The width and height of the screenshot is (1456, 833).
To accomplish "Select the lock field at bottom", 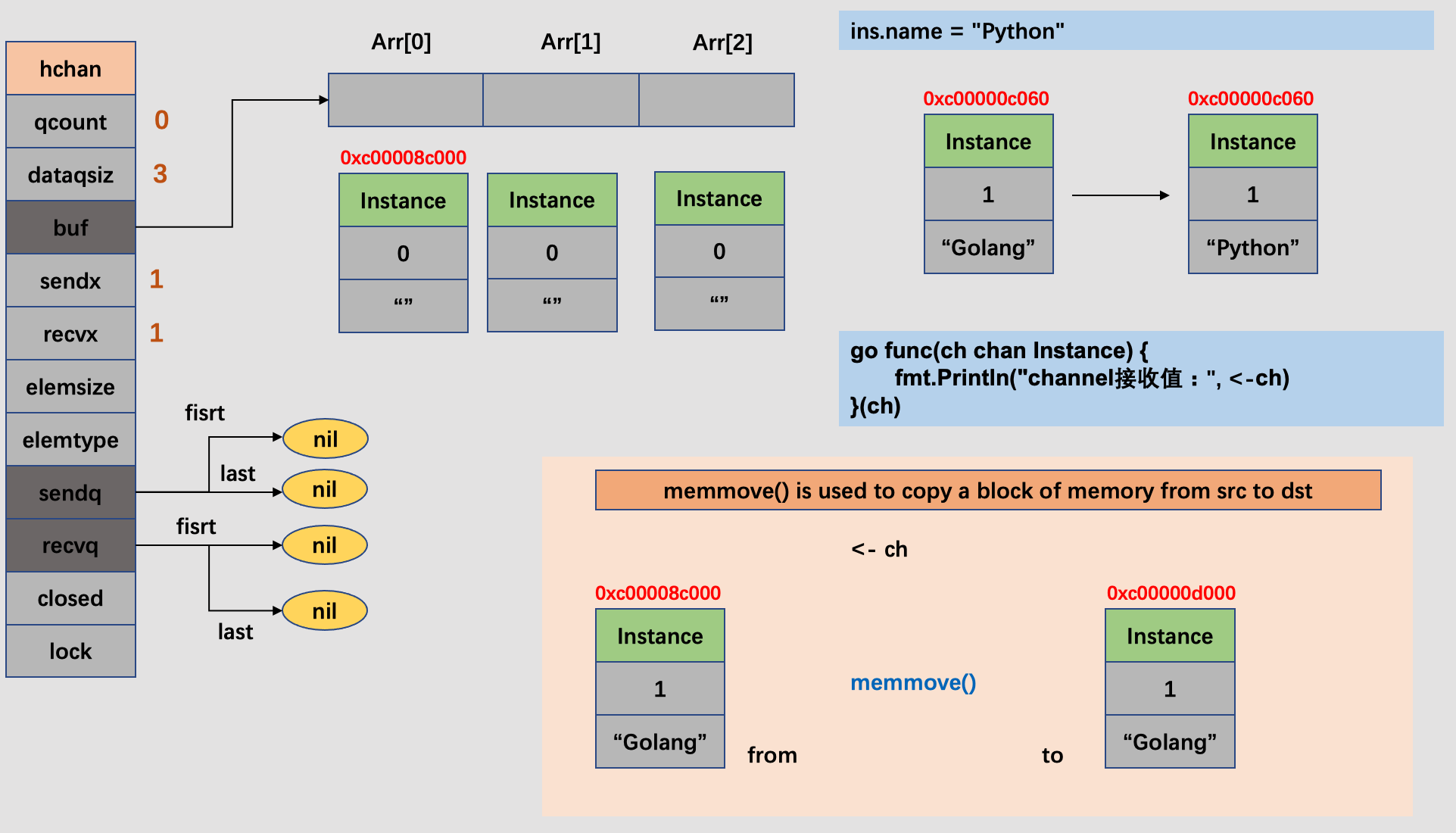I will 70,651.
